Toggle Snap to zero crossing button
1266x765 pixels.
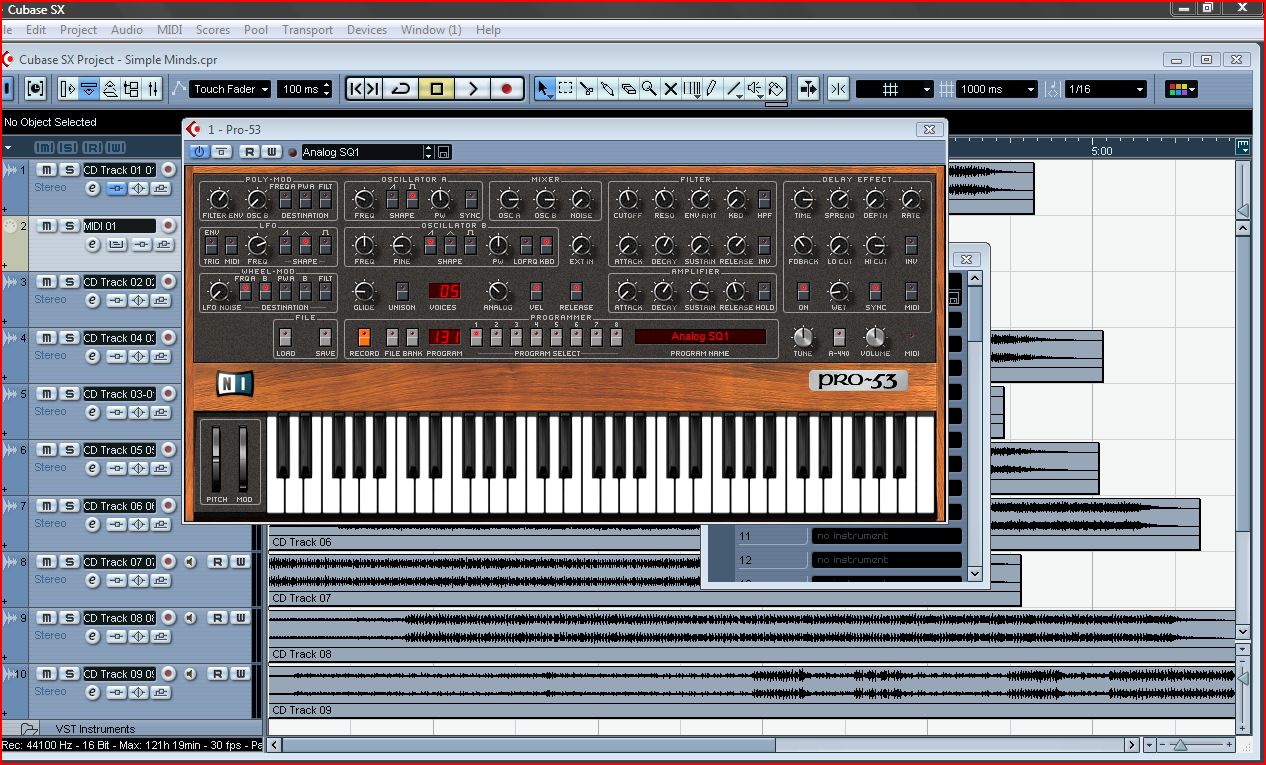838,89
